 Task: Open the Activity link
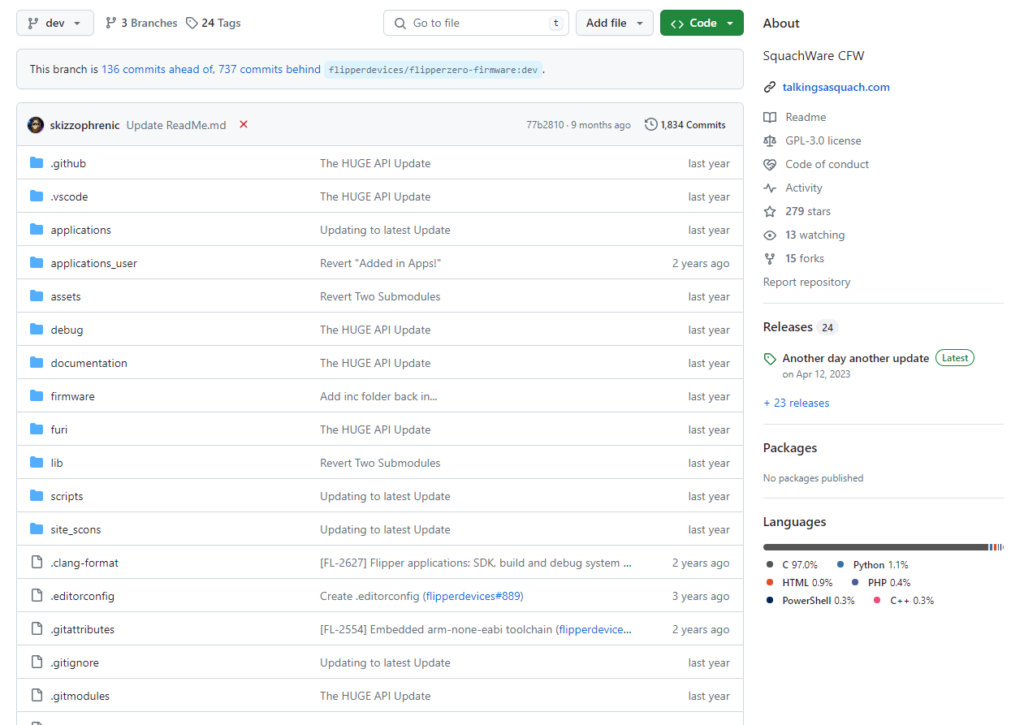click(804, 187)
